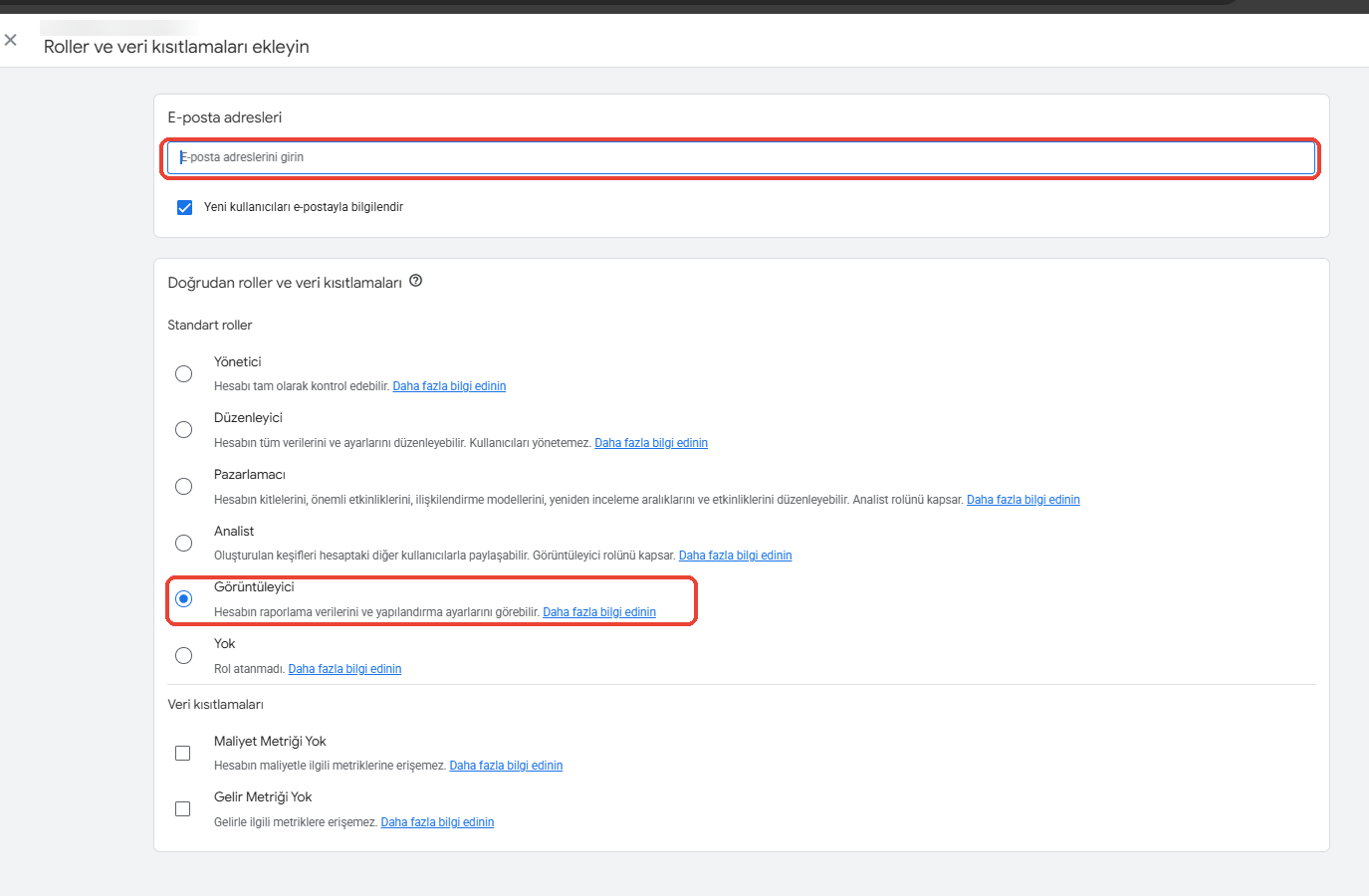
Task: Open the Görüntüleyici Daha fazla bilgi edinin link
Action: [x=599, y=612]
